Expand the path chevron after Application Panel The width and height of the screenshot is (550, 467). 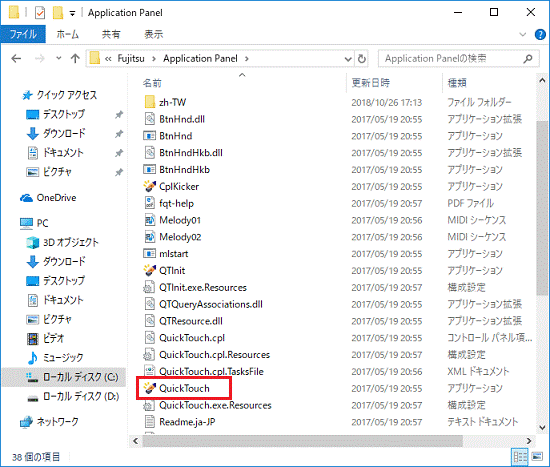coord(247,59)
